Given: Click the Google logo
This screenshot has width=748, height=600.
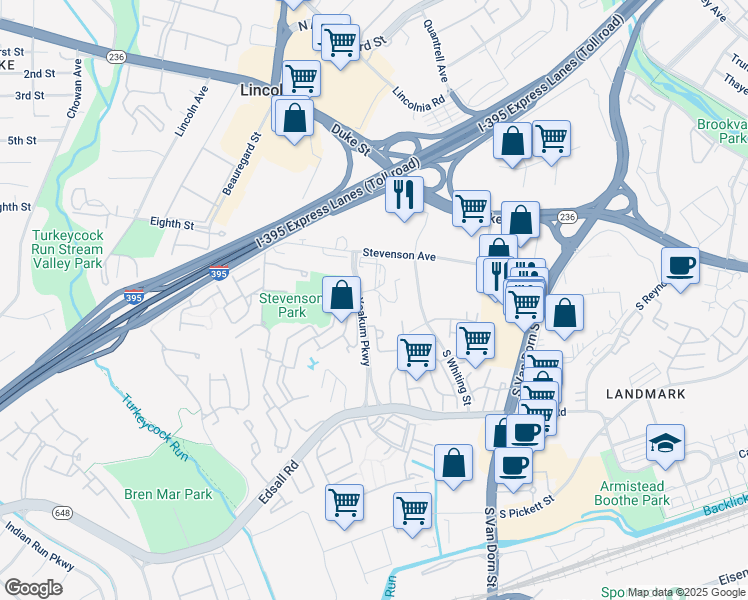Looking at the screenshot, I should [x=33, y=587].
